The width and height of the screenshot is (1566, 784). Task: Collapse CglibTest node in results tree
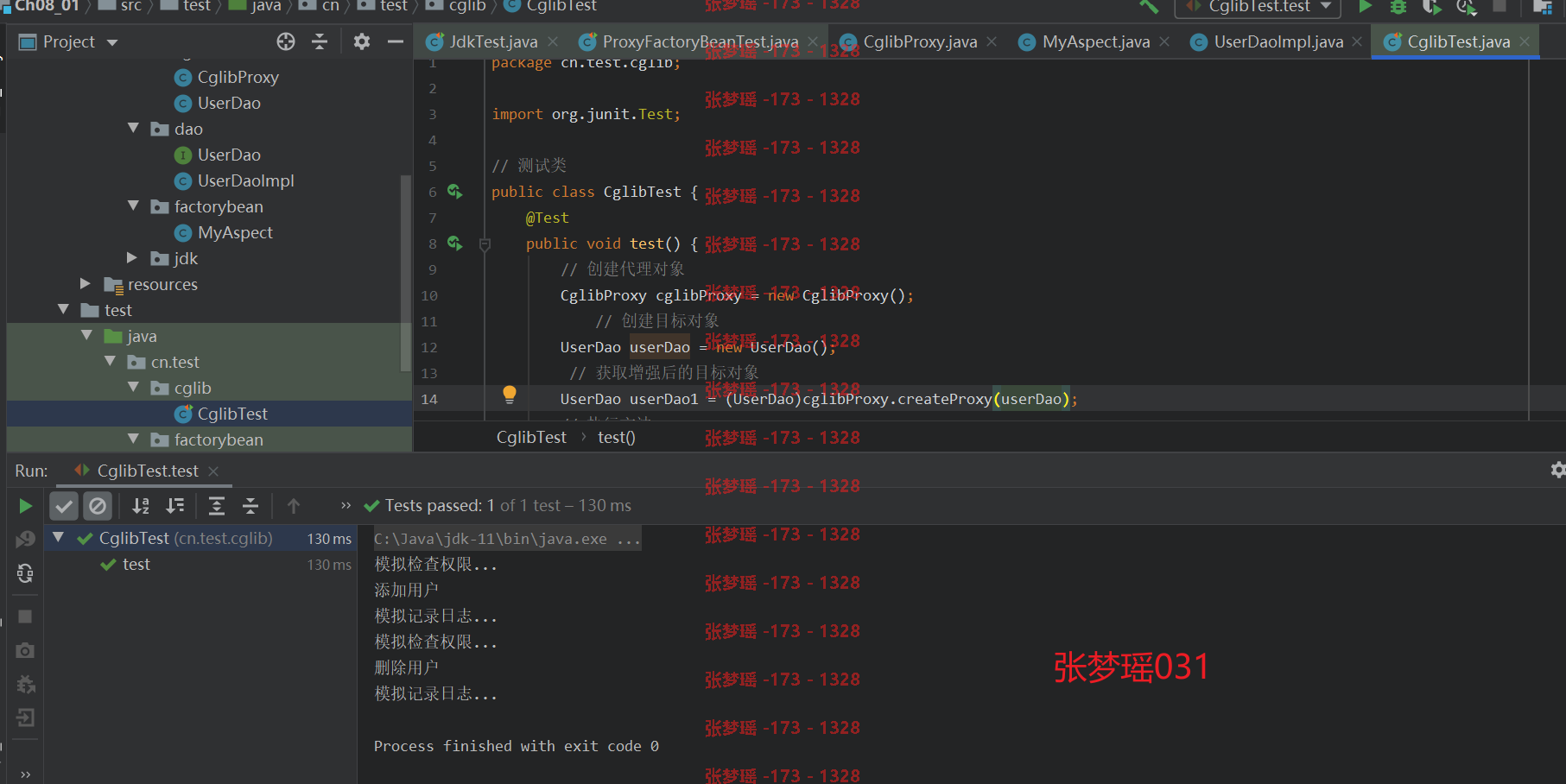(58, 537)
